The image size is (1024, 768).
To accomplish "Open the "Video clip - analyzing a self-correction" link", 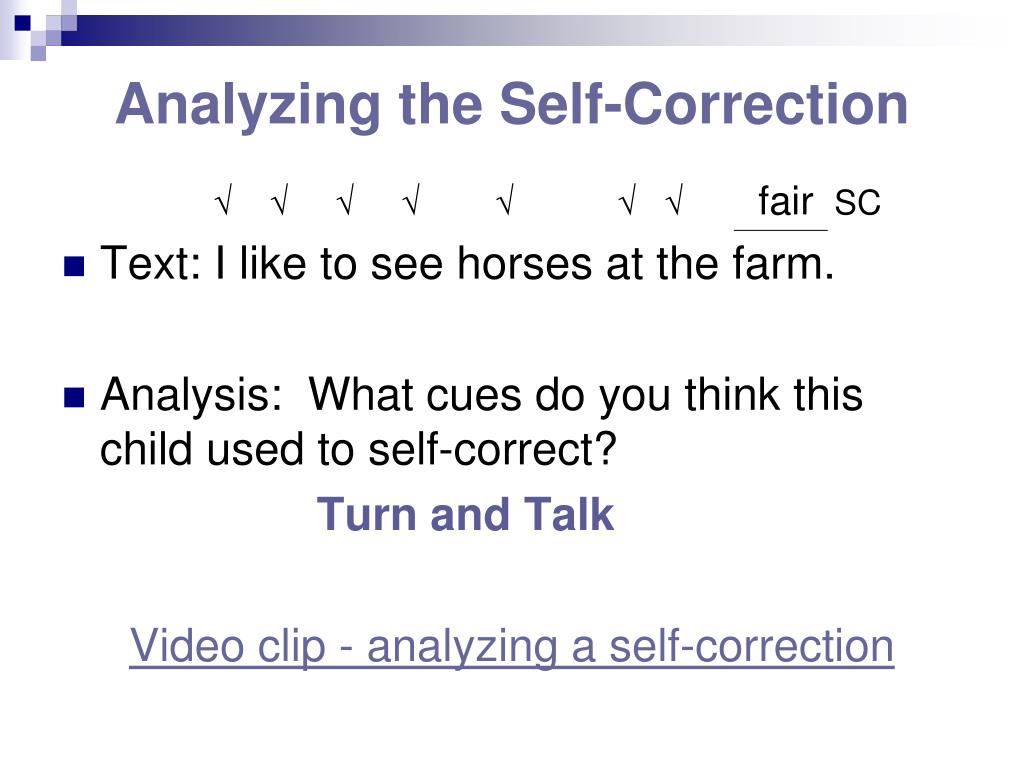I will tap(511, 645).
